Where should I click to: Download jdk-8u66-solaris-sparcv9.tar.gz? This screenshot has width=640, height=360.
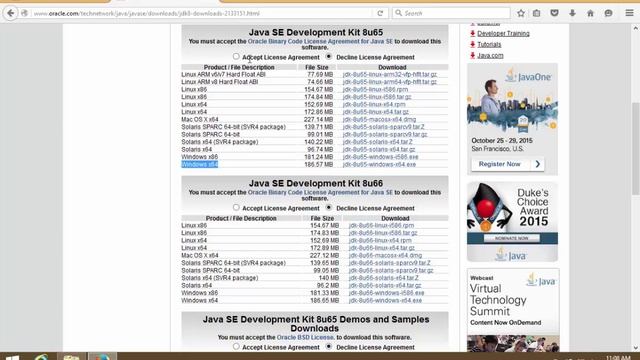point(391,271)
